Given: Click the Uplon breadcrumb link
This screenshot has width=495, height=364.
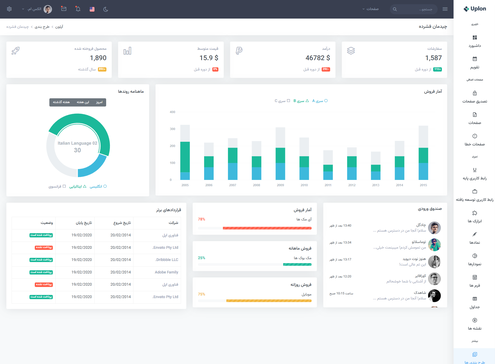Looking at the screenshot, I should click(59, 27).
